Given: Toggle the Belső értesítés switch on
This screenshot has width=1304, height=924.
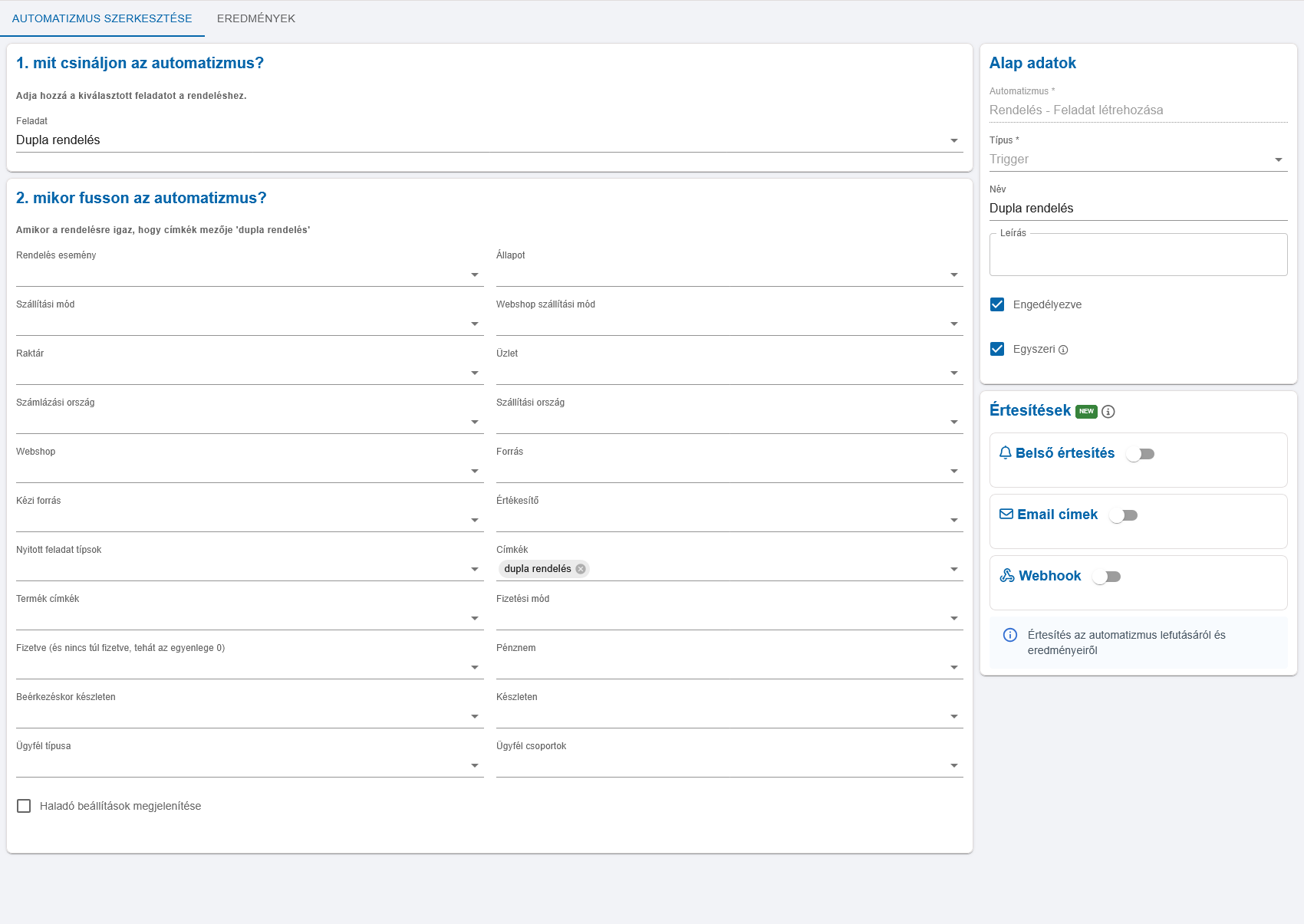Looking at the screenshot, I should [x=1140, y=454].
